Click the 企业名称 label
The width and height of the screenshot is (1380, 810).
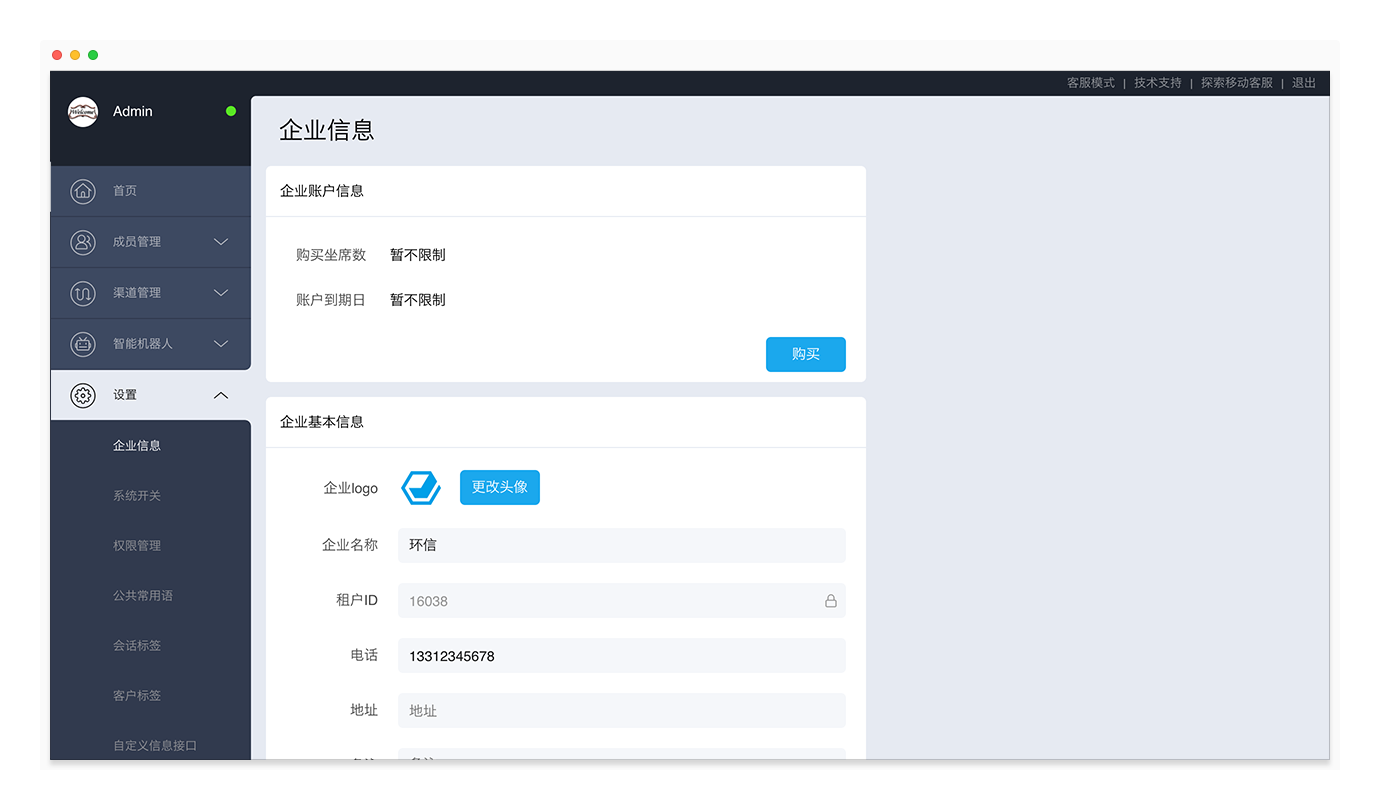350,545
